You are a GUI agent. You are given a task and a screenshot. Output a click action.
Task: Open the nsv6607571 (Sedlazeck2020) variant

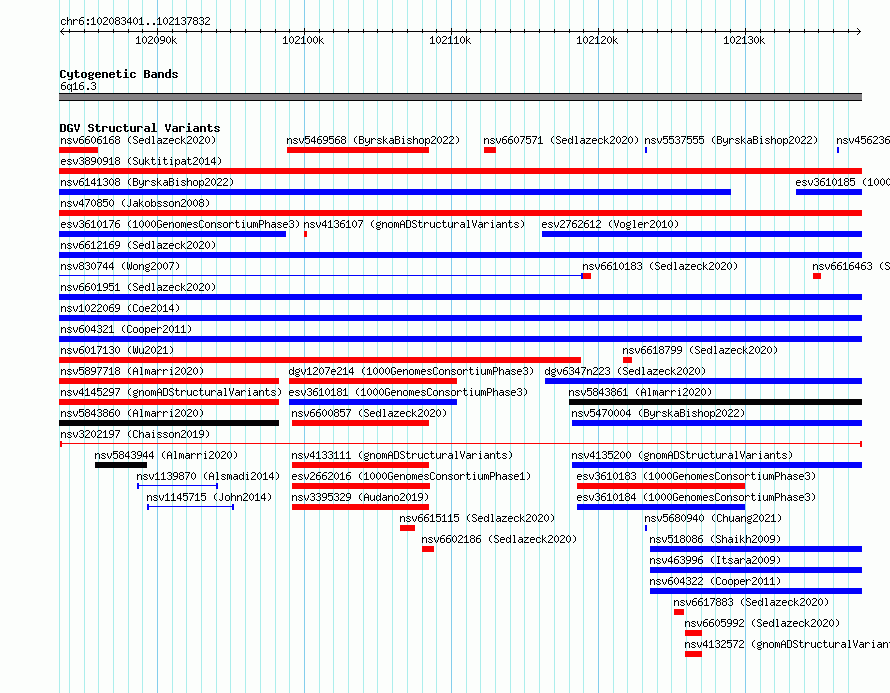561,140
